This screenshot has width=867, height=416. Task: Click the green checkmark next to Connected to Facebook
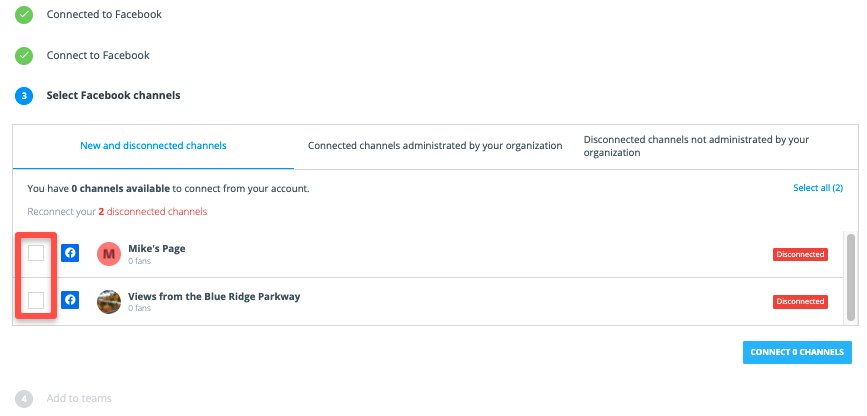tap(24, 15)
